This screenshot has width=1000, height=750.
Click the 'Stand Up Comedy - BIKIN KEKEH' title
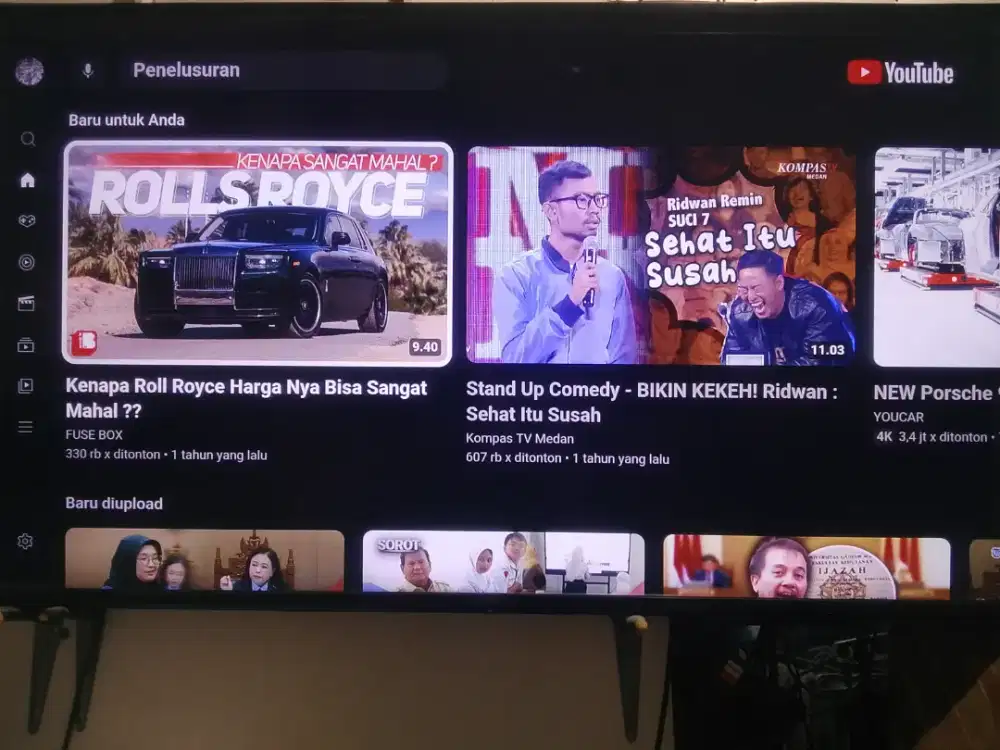(651, 401)
